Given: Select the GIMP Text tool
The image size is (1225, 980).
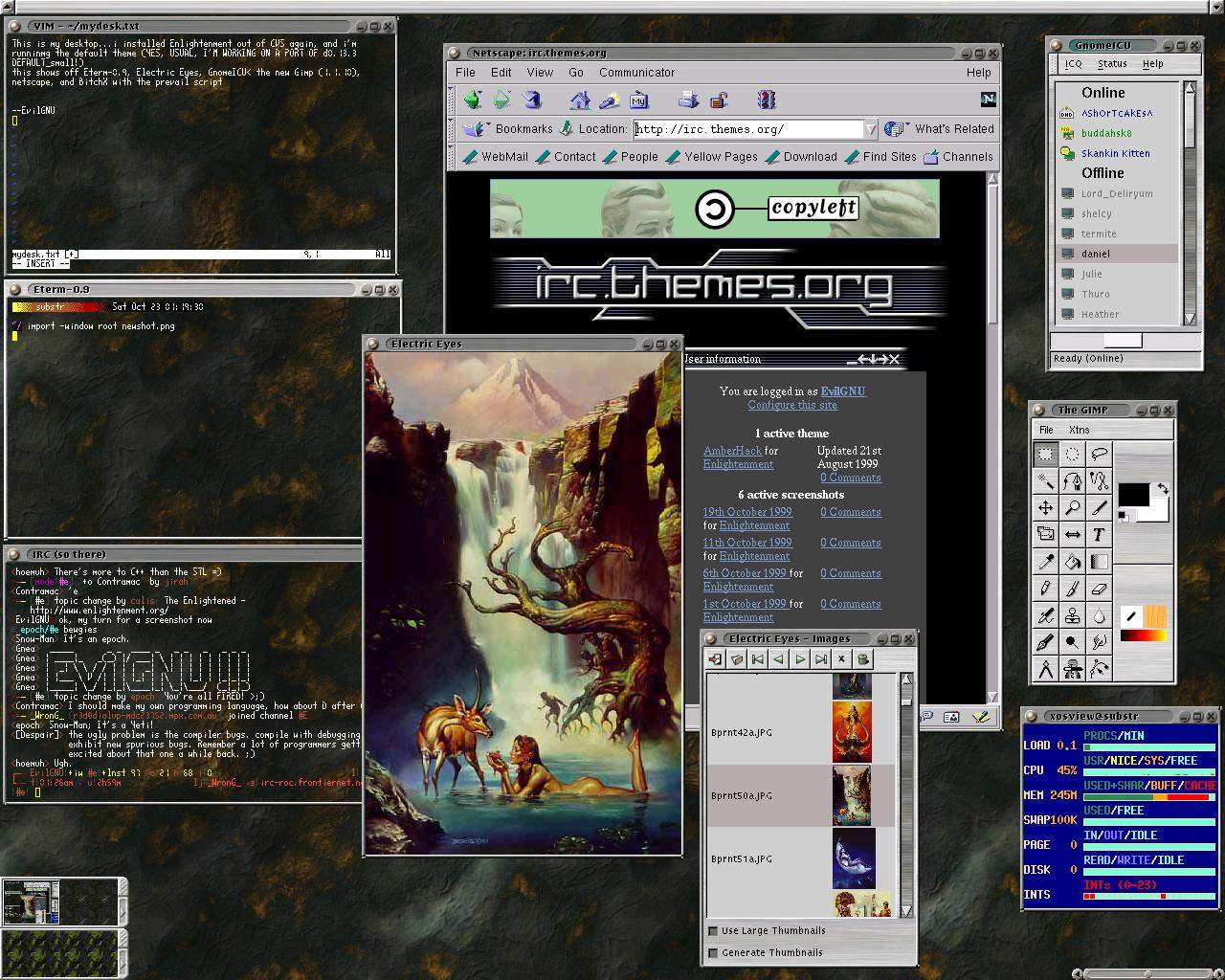Looking at the screenshot, I should (1099, 535).
